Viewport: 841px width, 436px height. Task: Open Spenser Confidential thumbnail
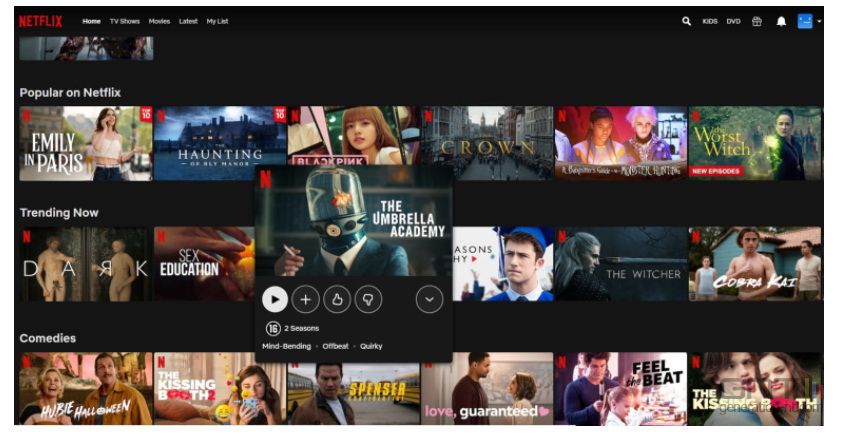click(x=354, y=394)
